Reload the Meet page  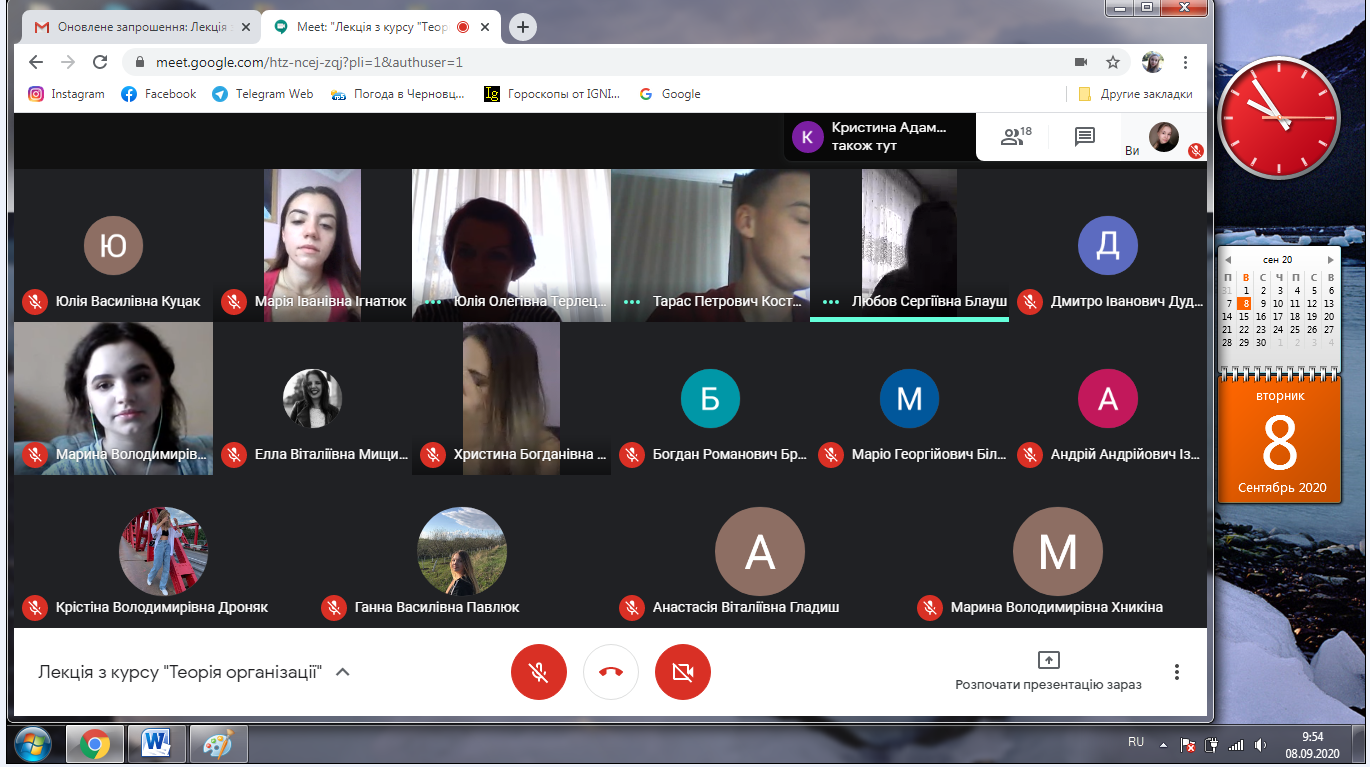pos(100,62)
